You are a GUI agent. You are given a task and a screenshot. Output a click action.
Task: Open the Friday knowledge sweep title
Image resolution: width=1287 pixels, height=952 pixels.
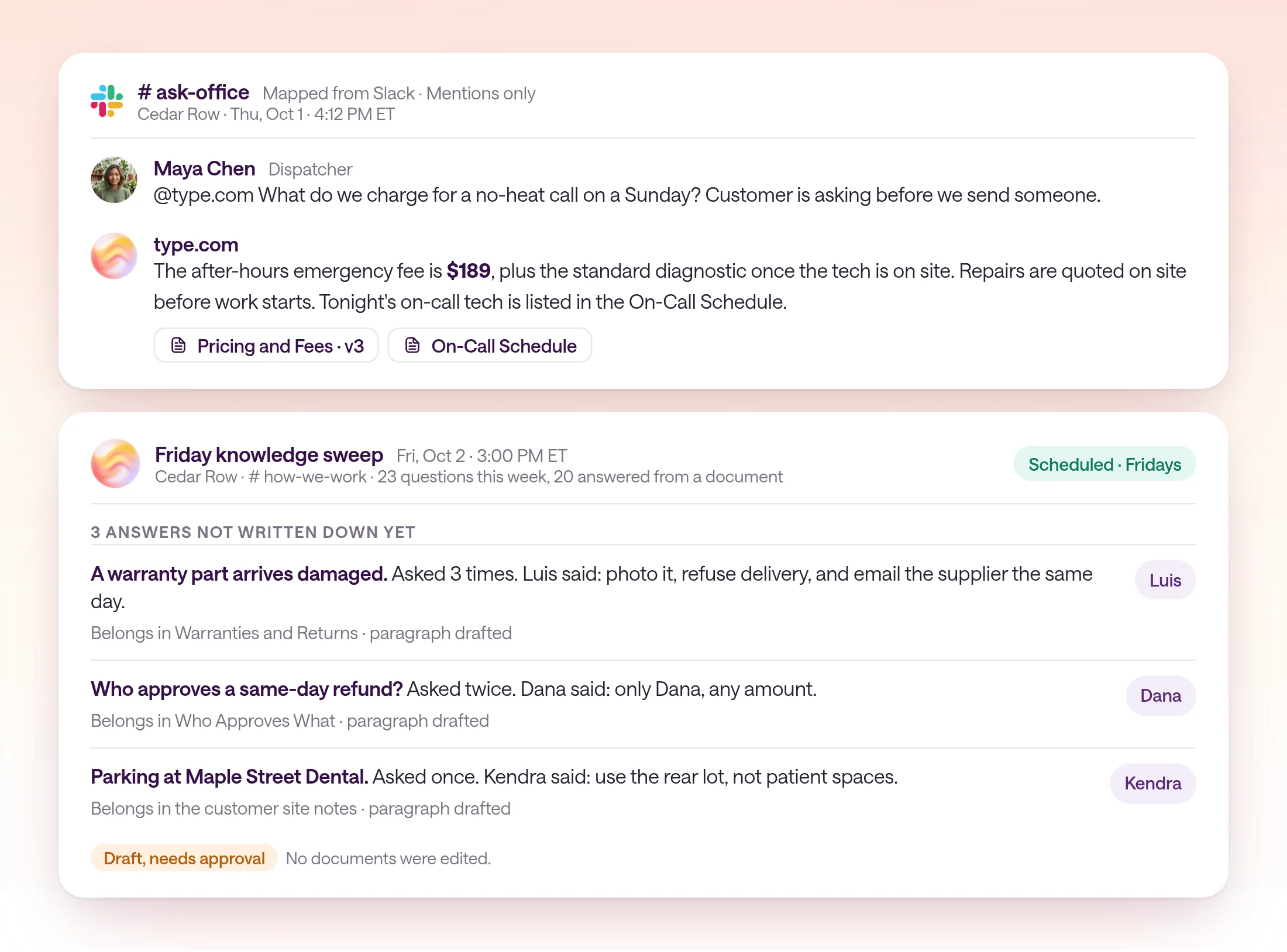click(269, 455)
